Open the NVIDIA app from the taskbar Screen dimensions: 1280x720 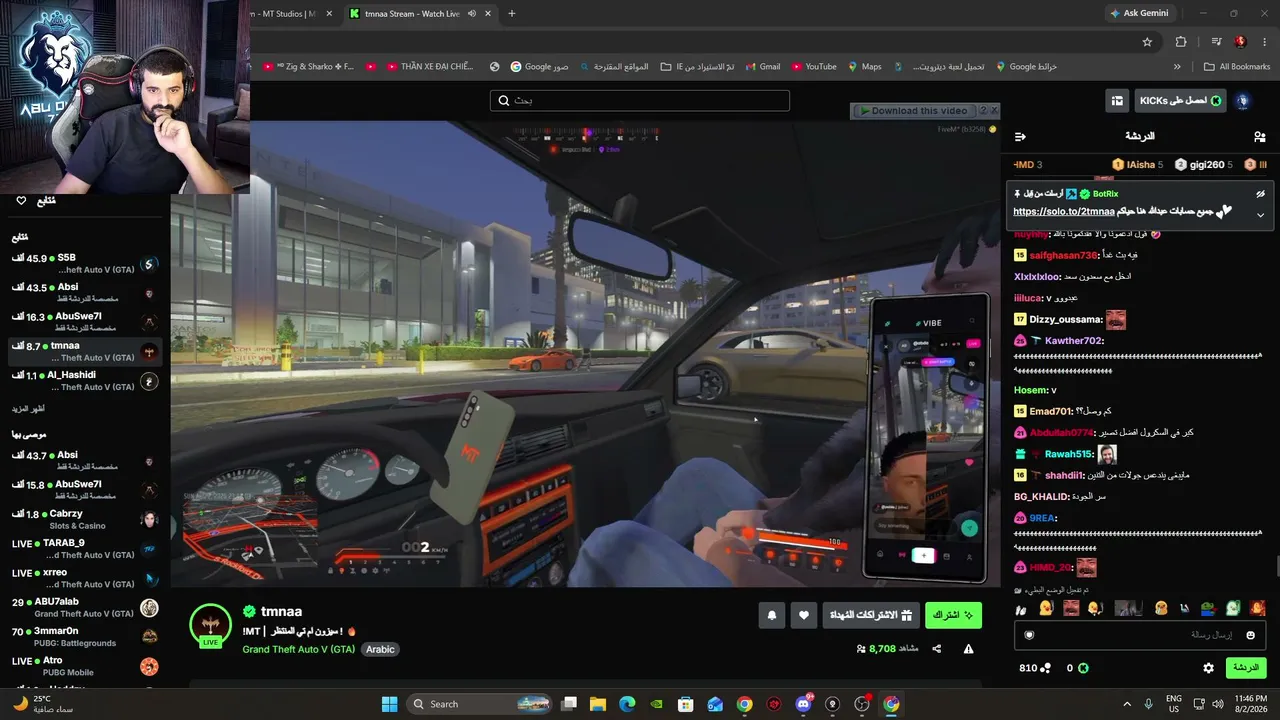pos(656,704)
